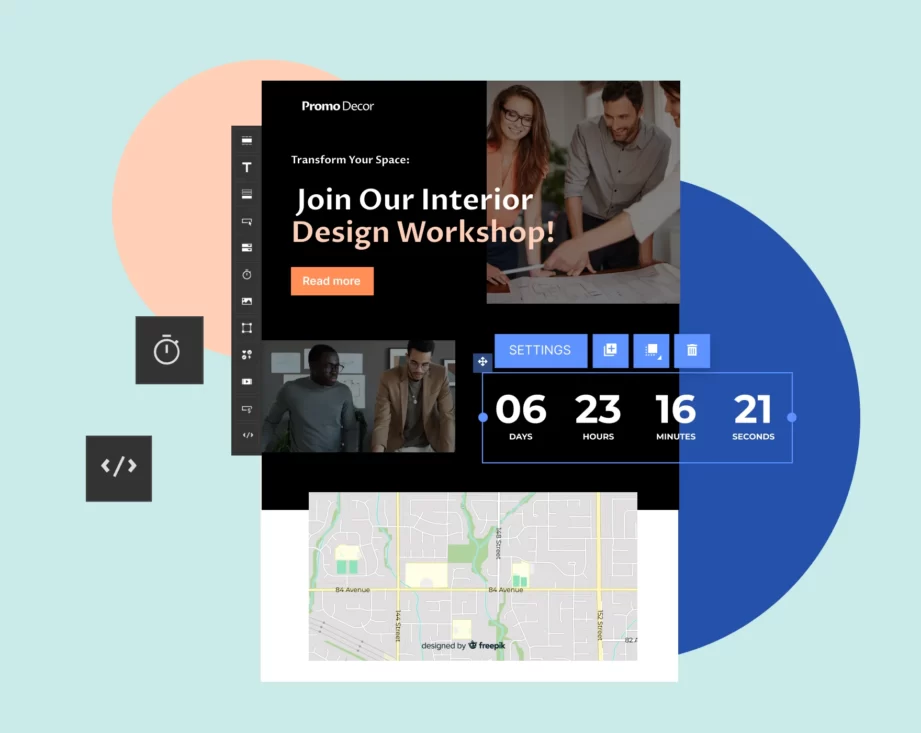Choose the Button block tool in sidebar
The image size is (921, 733).
tap(246, 221)
